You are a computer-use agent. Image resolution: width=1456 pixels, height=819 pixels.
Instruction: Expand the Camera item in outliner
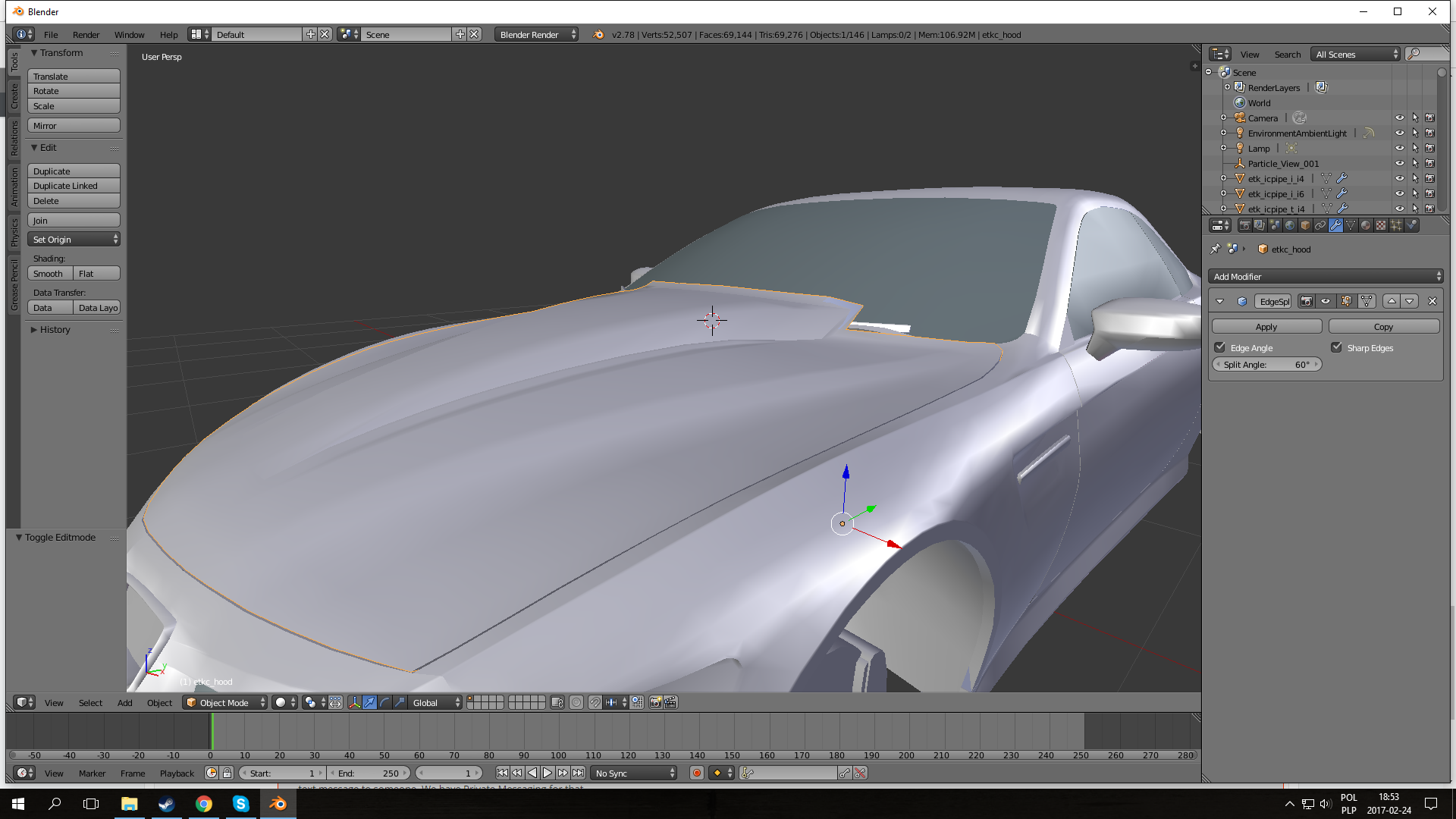click(1223, 118)
